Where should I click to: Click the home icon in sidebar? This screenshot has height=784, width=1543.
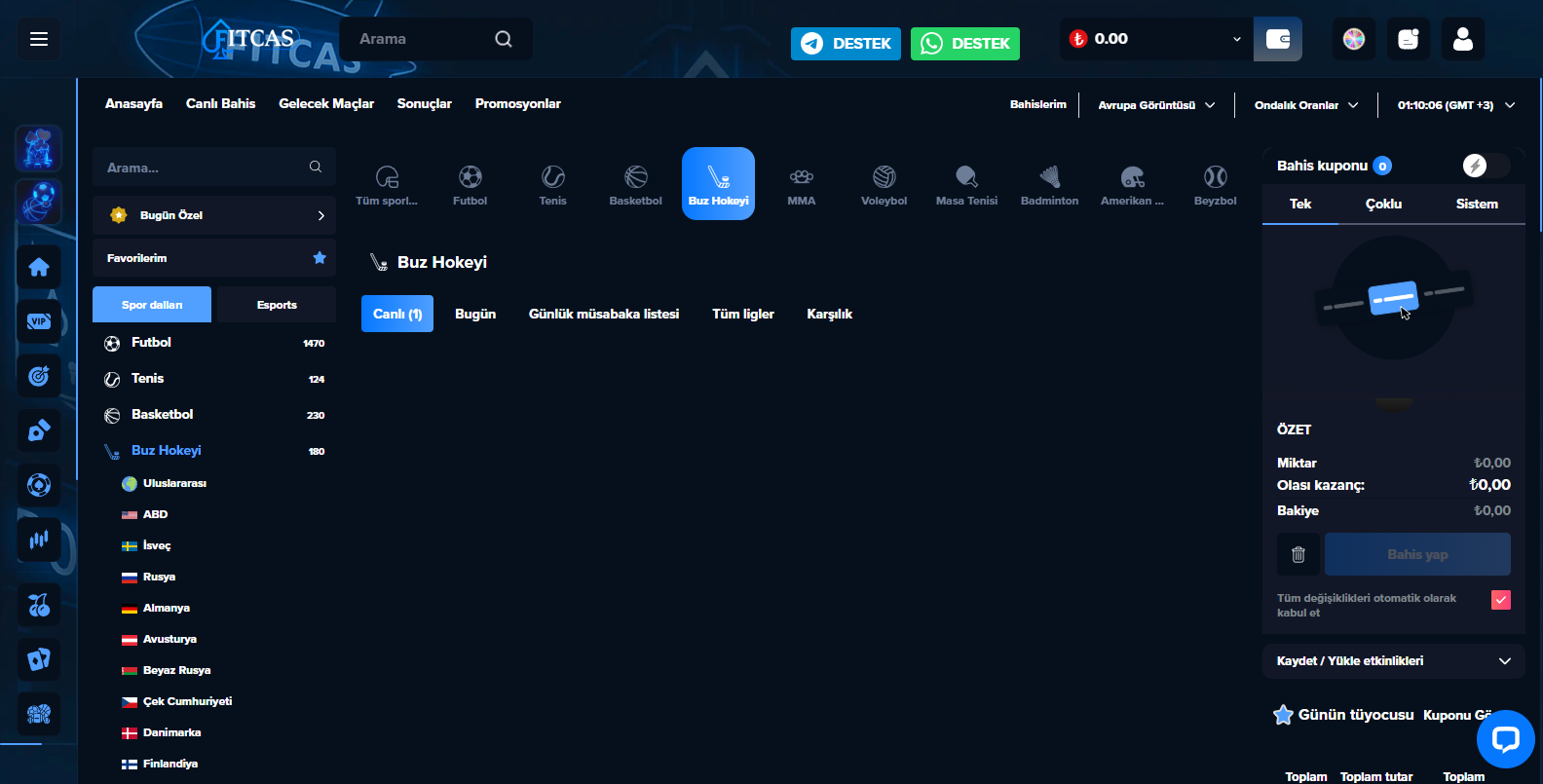(x=39, y=267)
